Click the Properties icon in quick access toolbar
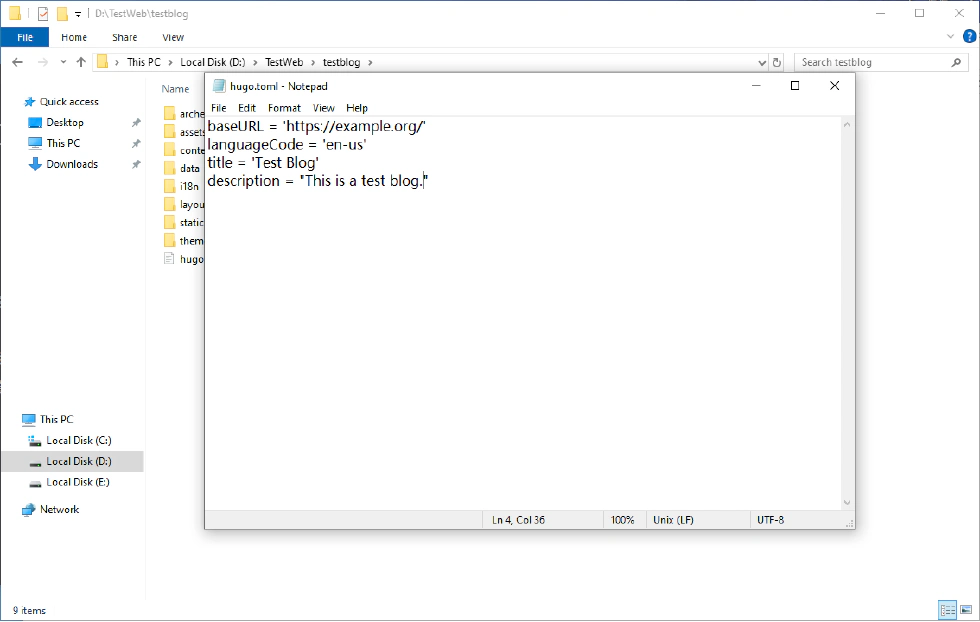The image size is (980, 622). pos(43,14)
